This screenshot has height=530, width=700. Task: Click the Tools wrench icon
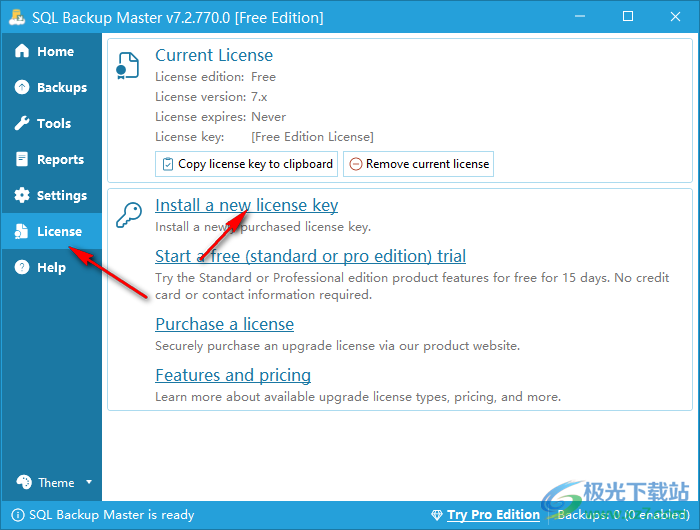[21, 124]
